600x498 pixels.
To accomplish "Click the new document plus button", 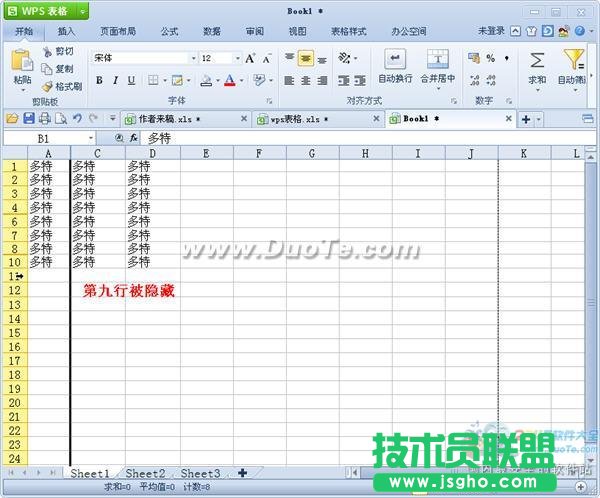I will (x=526, y=119).
